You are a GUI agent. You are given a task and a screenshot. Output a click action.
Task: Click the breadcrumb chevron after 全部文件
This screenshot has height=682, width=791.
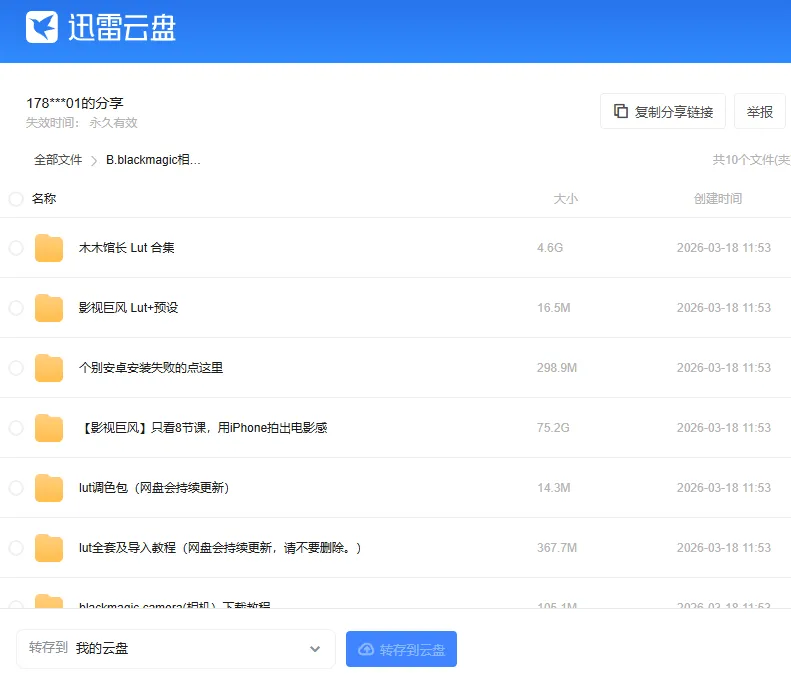pos(94,160)
